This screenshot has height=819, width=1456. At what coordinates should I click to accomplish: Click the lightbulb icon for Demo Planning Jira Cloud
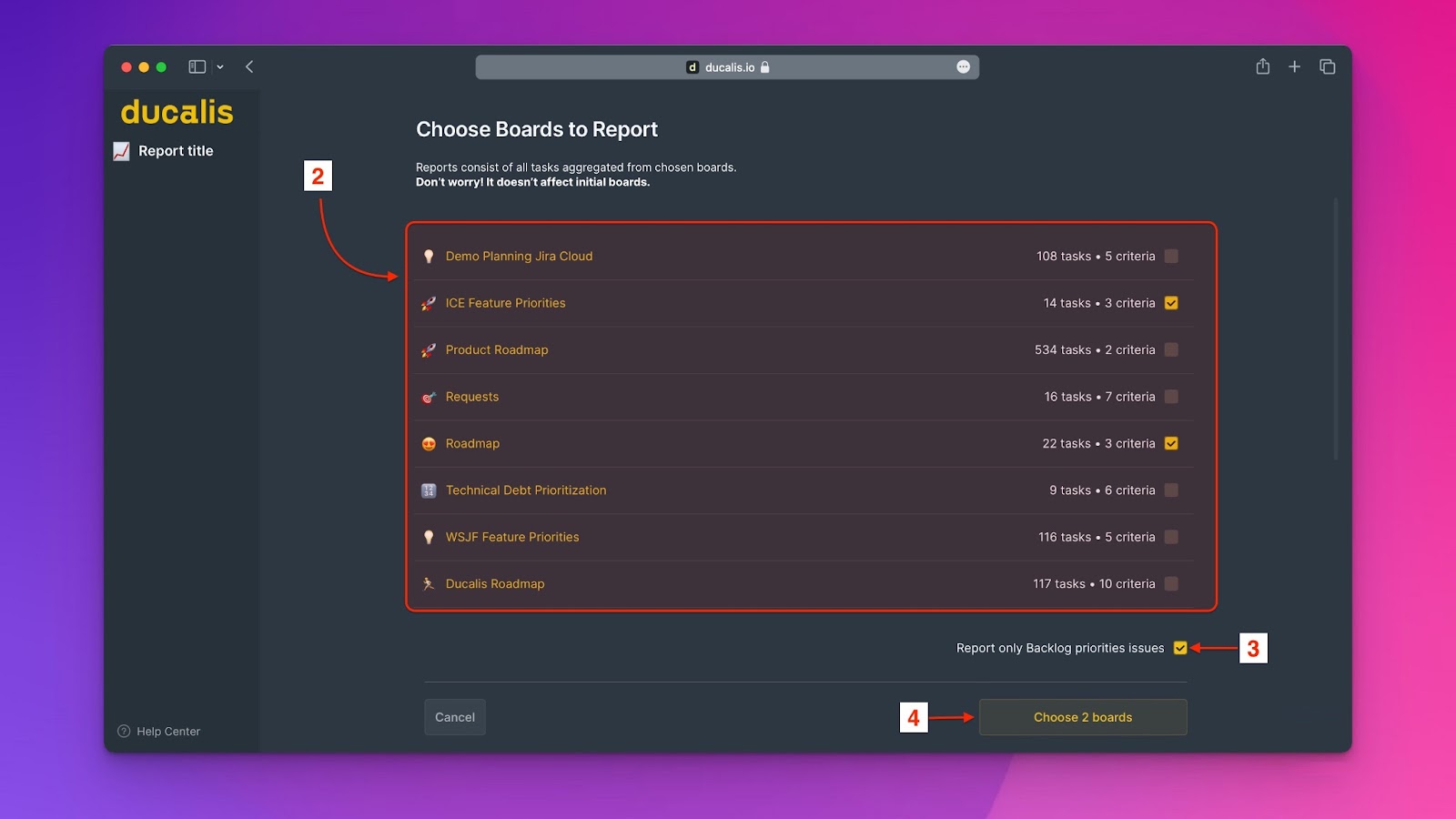click(x=429, y=257)
